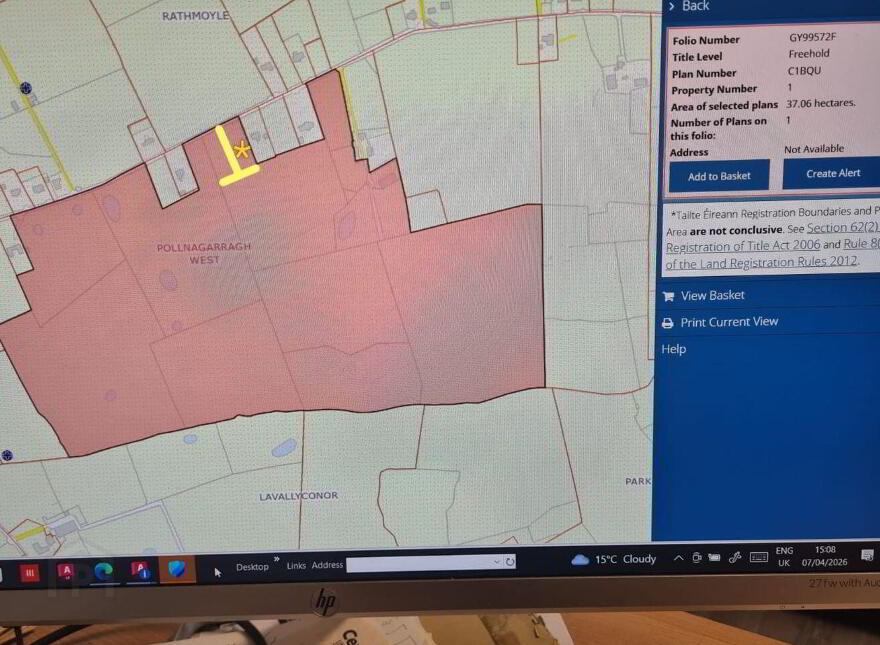Viewport: 880px width, 645px height.
Task: Click the blue circle marker below Rathmoyle
Action: (25, 88)
